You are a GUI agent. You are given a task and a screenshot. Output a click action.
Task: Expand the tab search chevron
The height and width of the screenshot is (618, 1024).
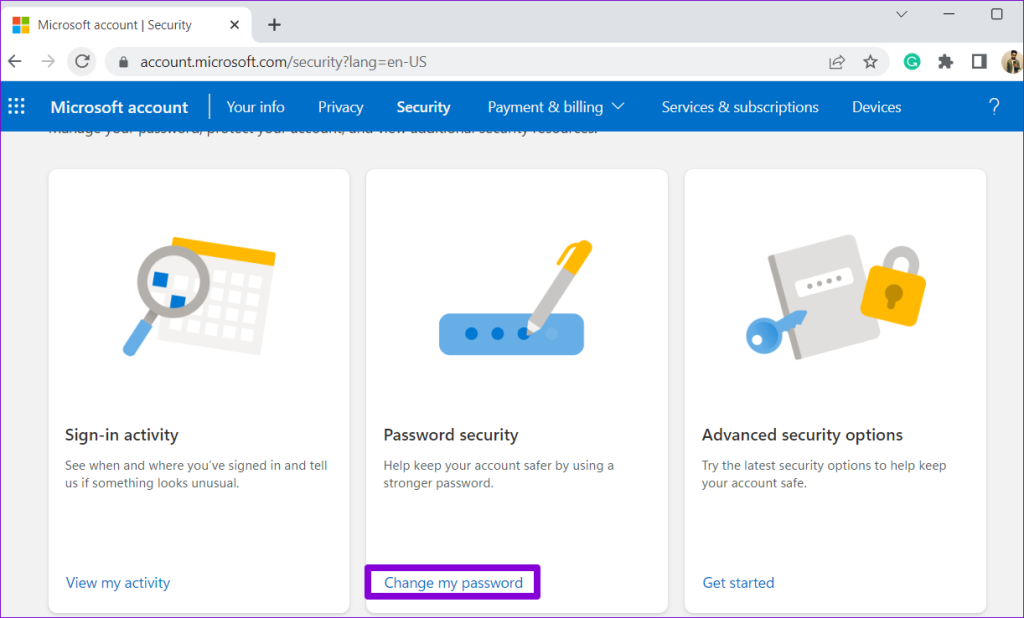pyautogui.click(x=901, y=14)
